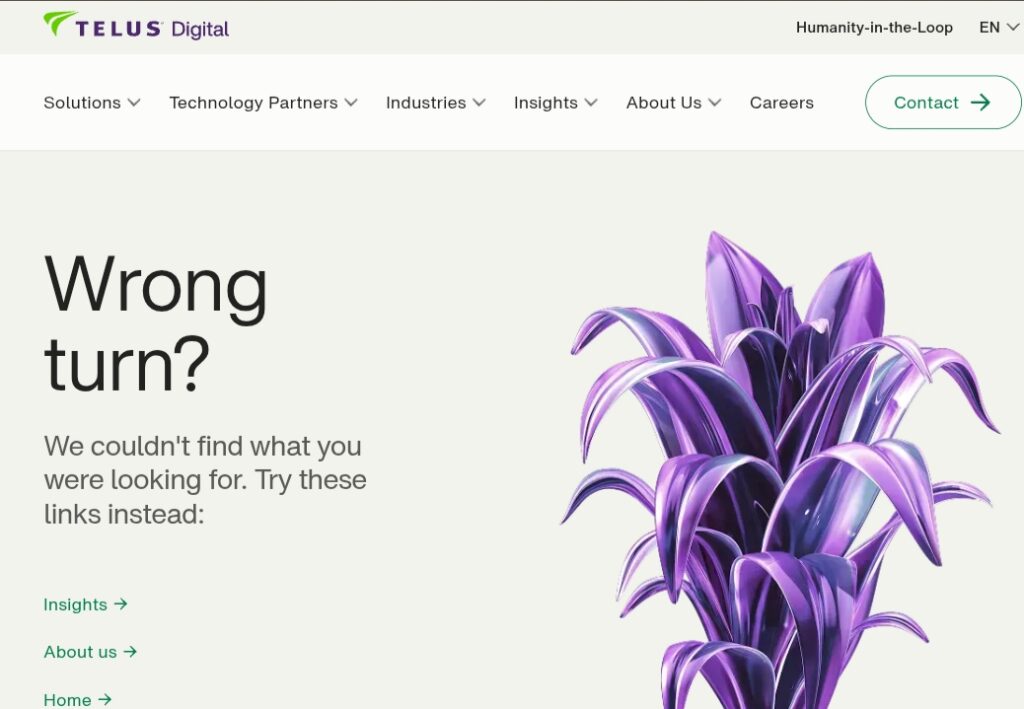
Task: Expand the Solutions chevron
Action: pyautogui.click(x=134, y=102)
